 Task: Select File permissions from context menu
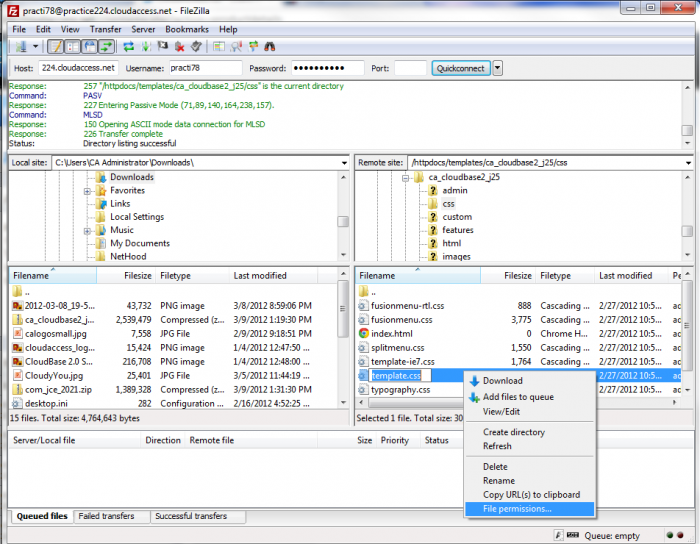click(x=516, y=509)
